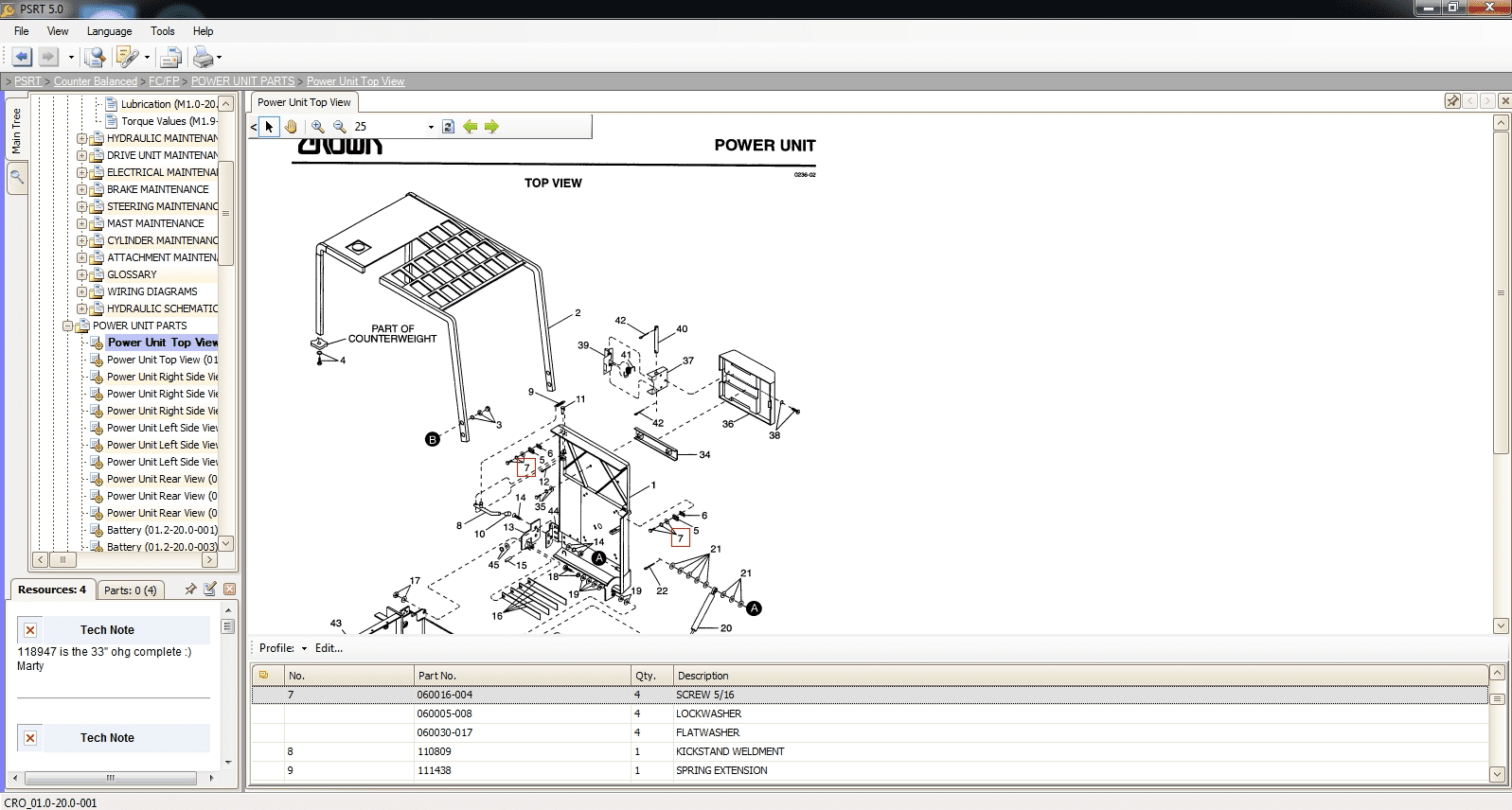Screen dimensions: 1512x810
Task: Open the Language menu
Action: coord(110,31)
